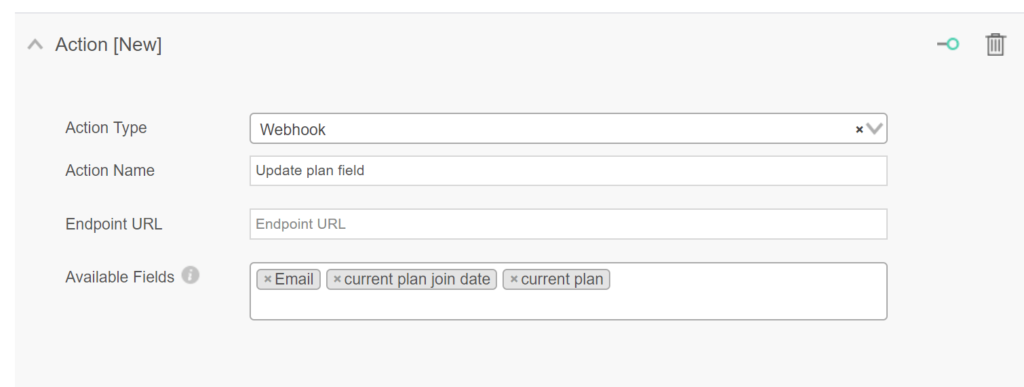The image size is (1024, 387).
Task: Select the Webhook combo box text
Action: pos(293,129)
